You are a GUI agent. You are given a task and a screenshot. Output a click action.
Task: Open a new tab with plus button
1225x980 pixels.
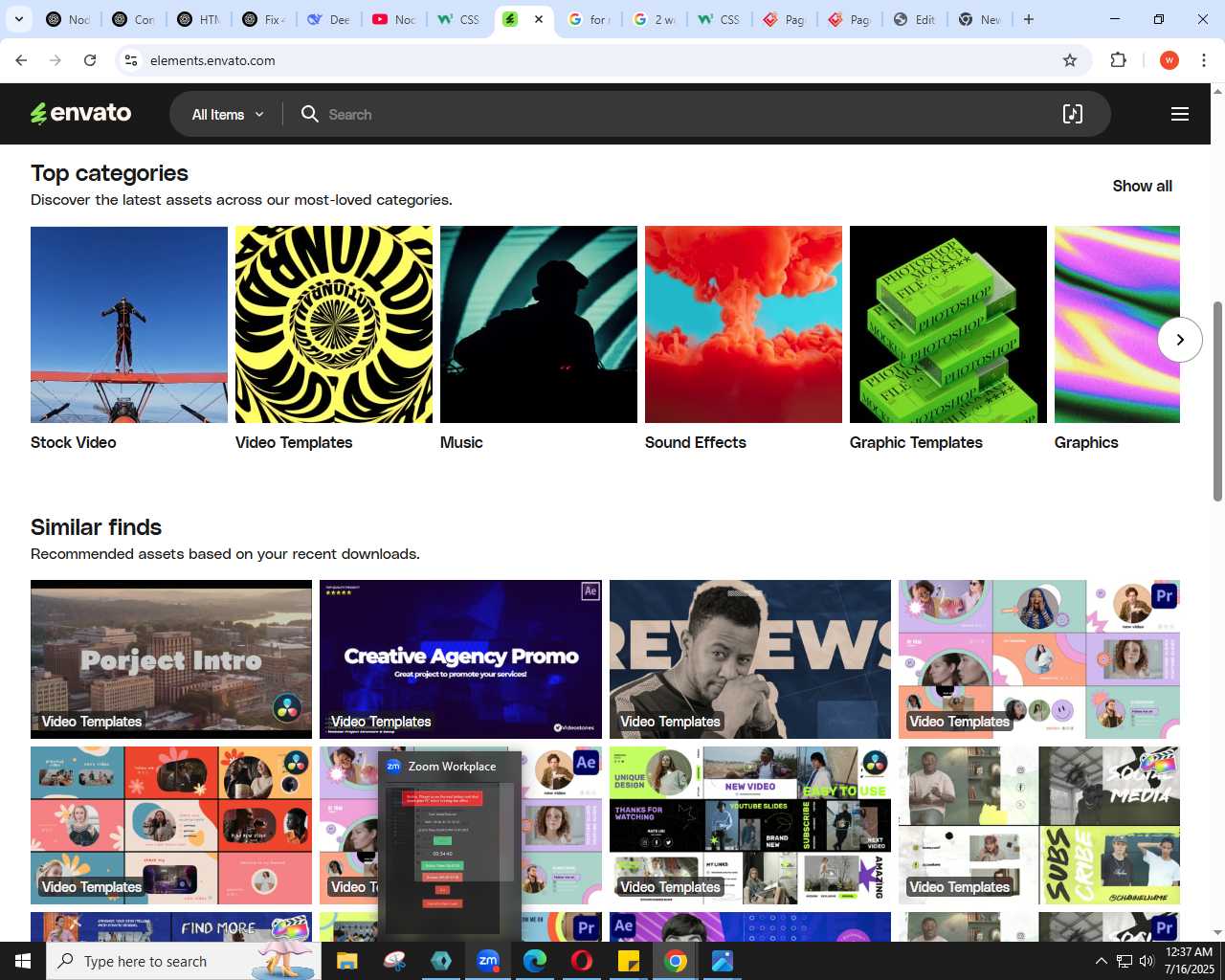(x=1029, y=19)
